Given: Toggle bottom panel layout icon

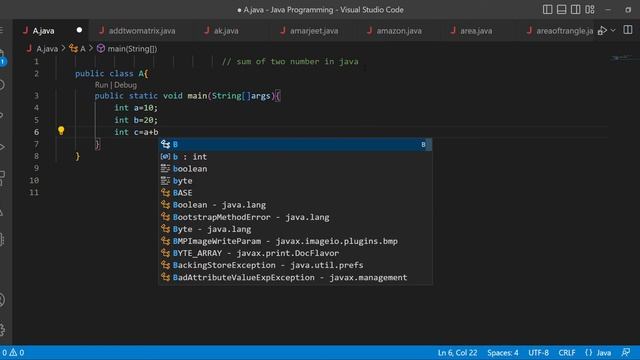Looking at the screenshot, I should pyautogui.click(x=562, y=9).
